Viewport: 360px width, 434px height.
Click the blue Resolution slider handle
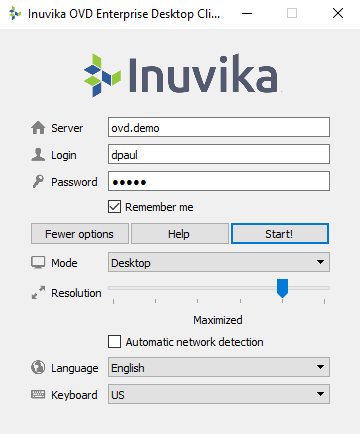pyautogui.click(x=282, y=288)
